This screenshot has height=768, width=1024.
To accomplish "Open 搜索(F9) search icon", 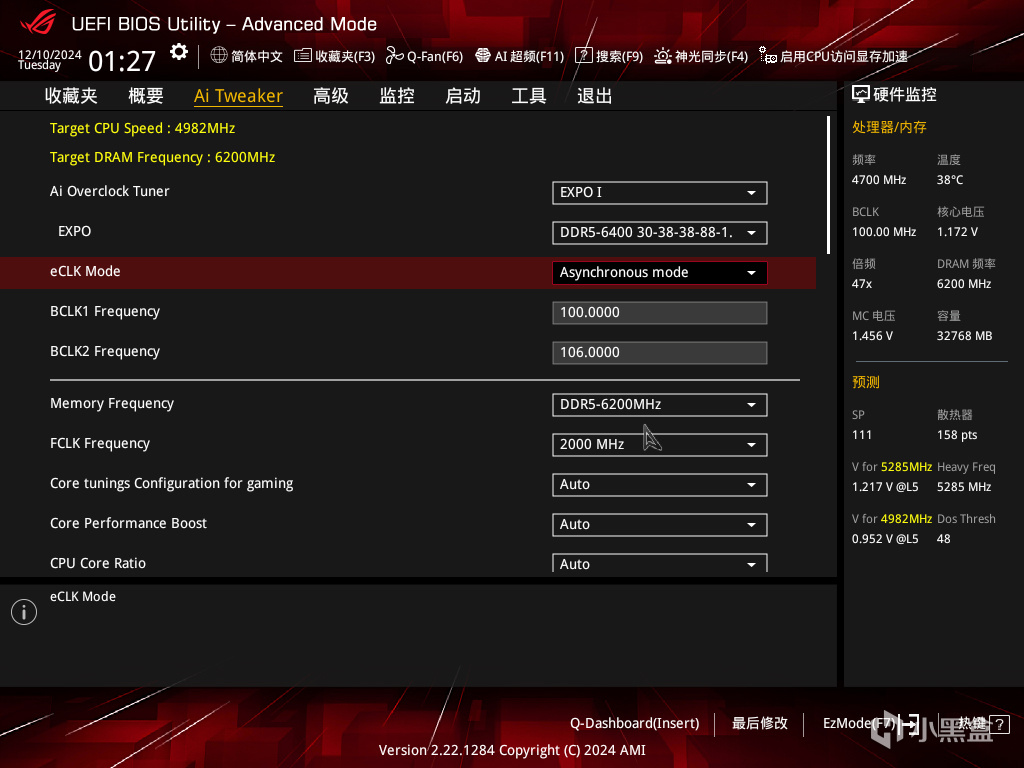I will click(x=583, y=56).
